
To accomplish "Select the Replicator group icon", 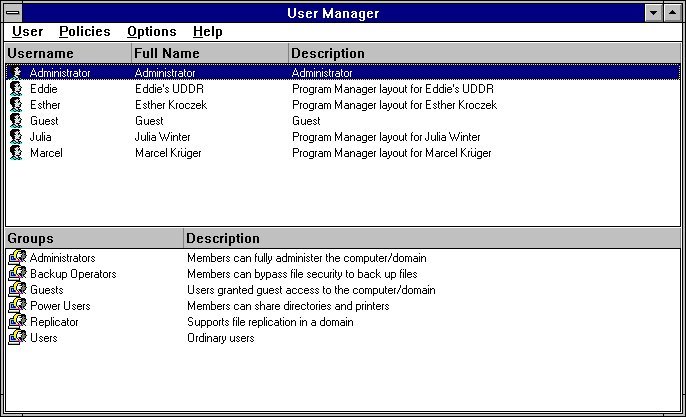I will (17, 322).
